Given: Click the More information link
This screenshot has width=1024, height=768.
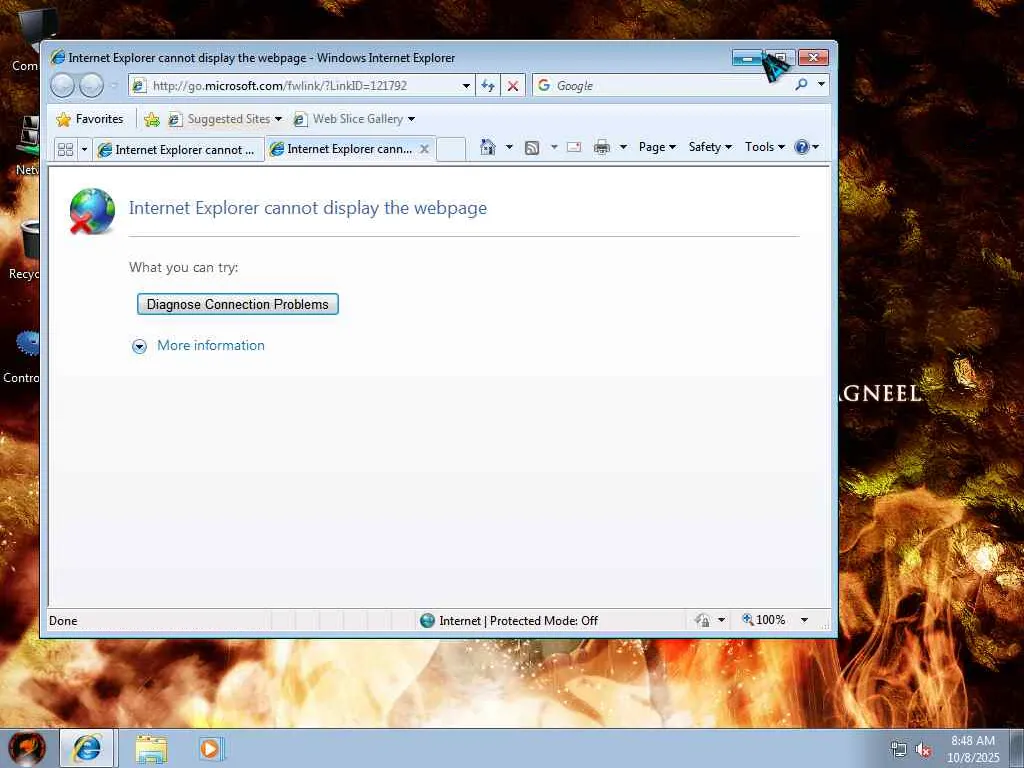Looking at the screenshot, I should [x=211, y=345].
